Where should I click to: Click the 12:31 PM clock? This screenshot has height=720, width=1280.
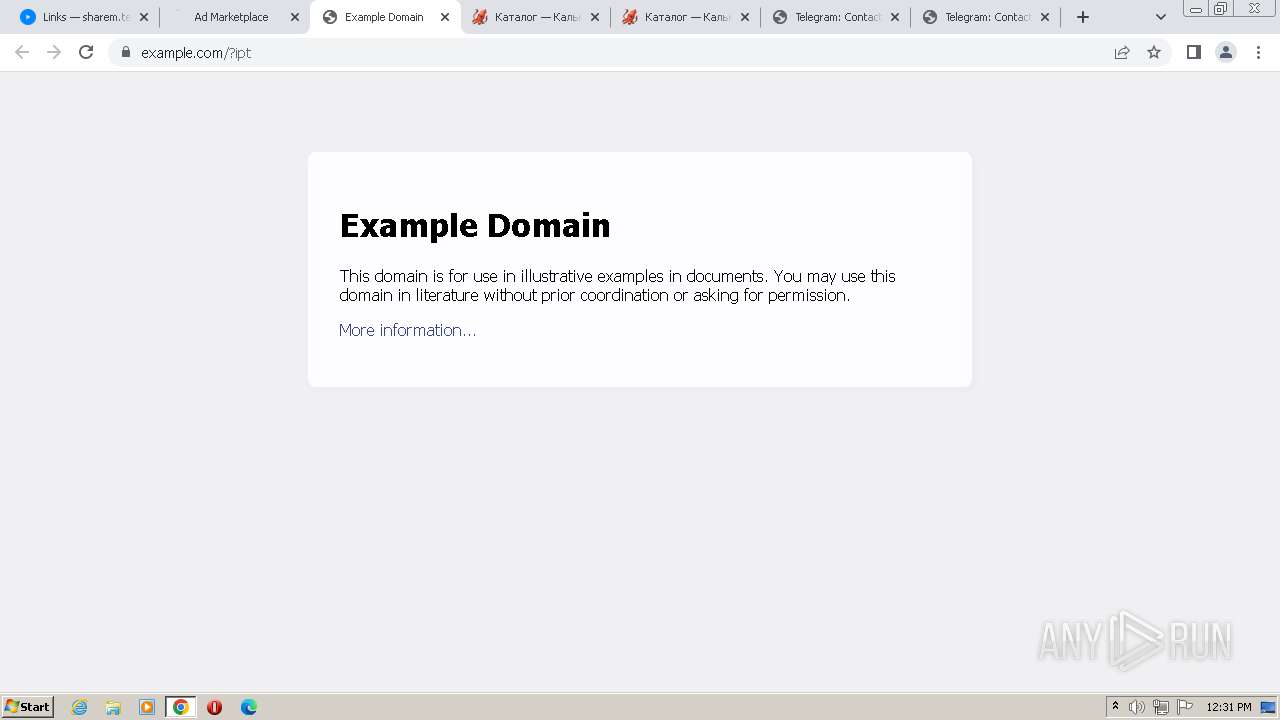pyautogui.click(x=1229, y=707)
